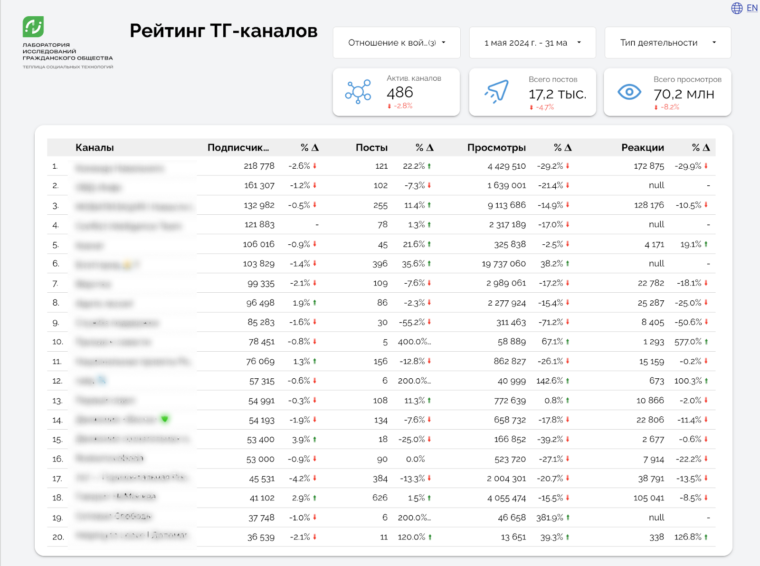Open the date range dropdown
760x566 pixels.
tap(532, 43)
